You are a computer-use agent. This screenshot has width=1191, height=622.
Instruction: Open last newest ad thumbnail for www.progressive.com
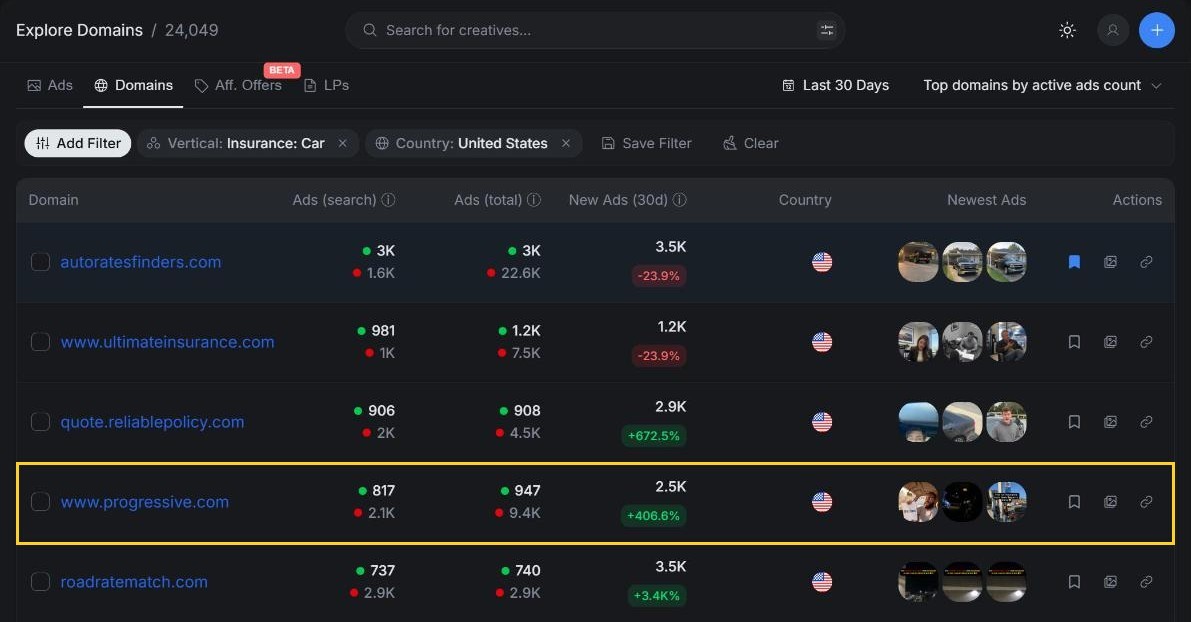(x=1006, y=502)
